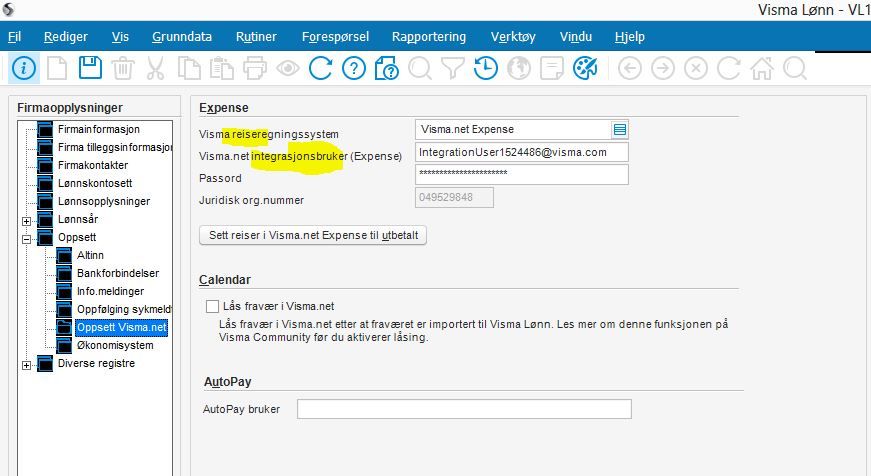Select Lønnskontosett in the tree

click(95, 183)
